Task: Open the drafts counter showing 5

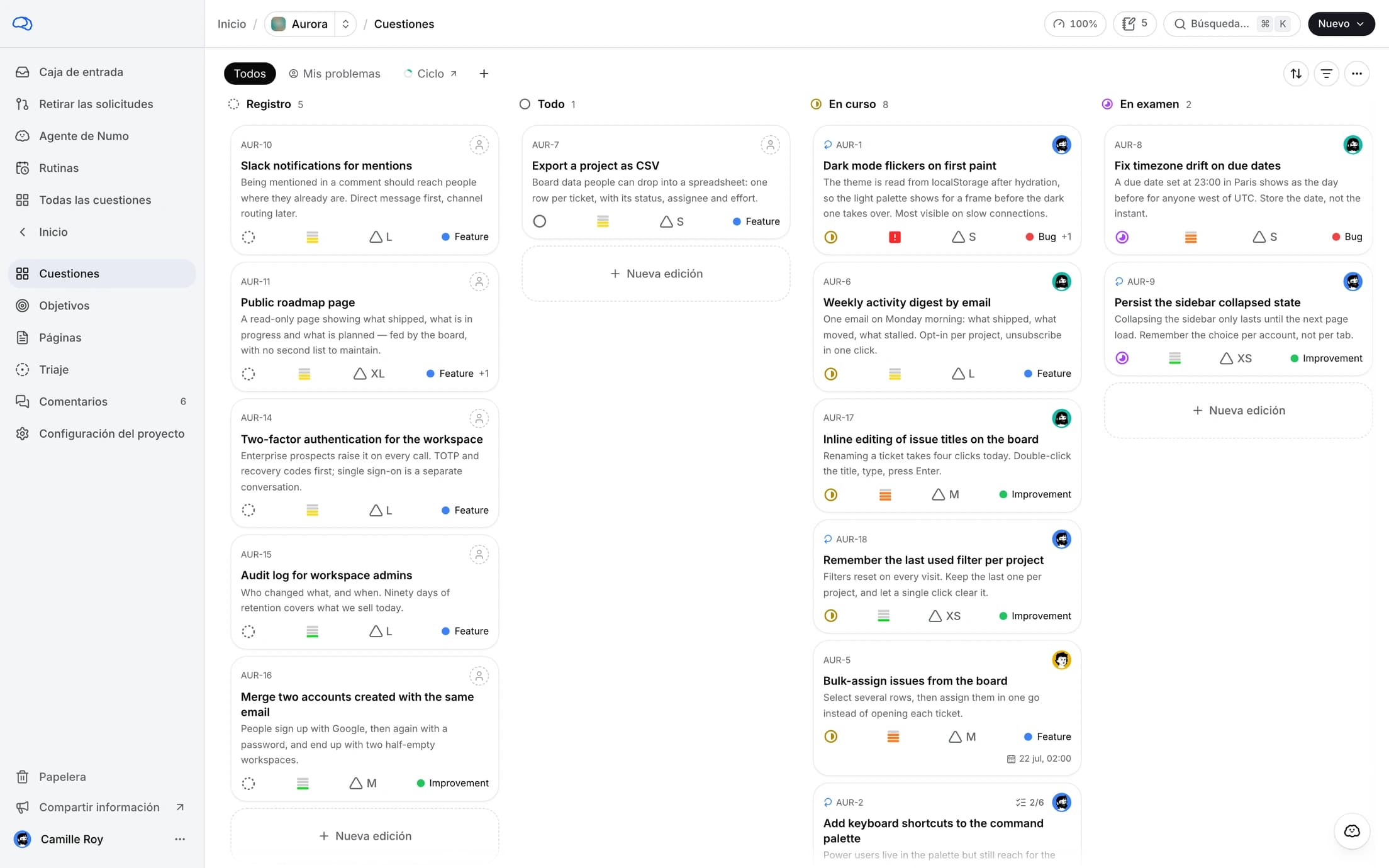Action: click(1135, 24)
